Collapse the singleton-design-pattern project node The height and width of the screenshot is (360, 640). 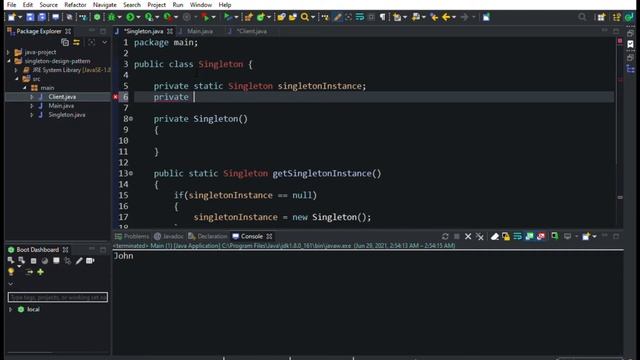[8, 61]
